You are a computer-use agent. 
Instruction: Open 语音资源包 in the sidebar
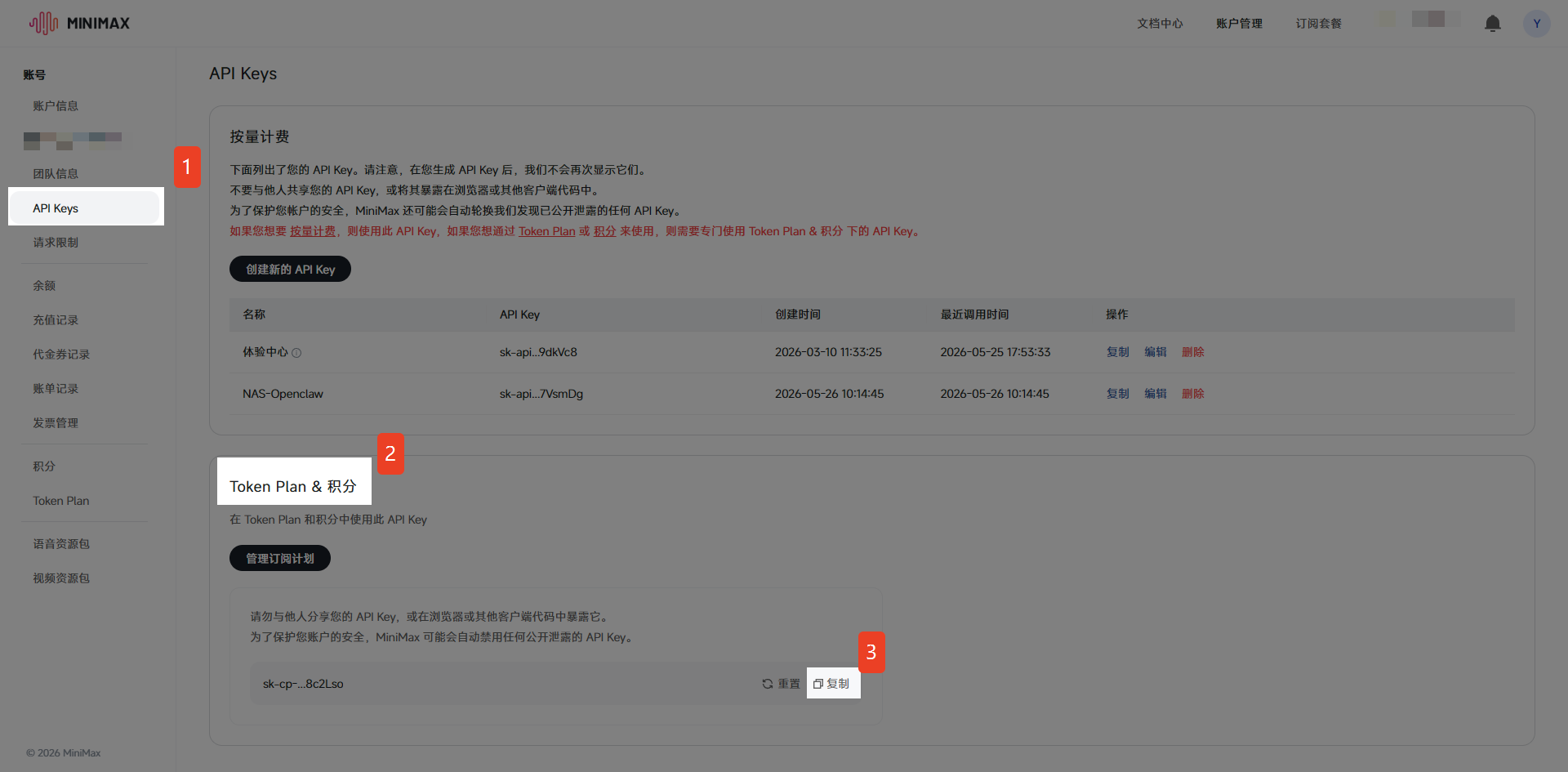61,544
